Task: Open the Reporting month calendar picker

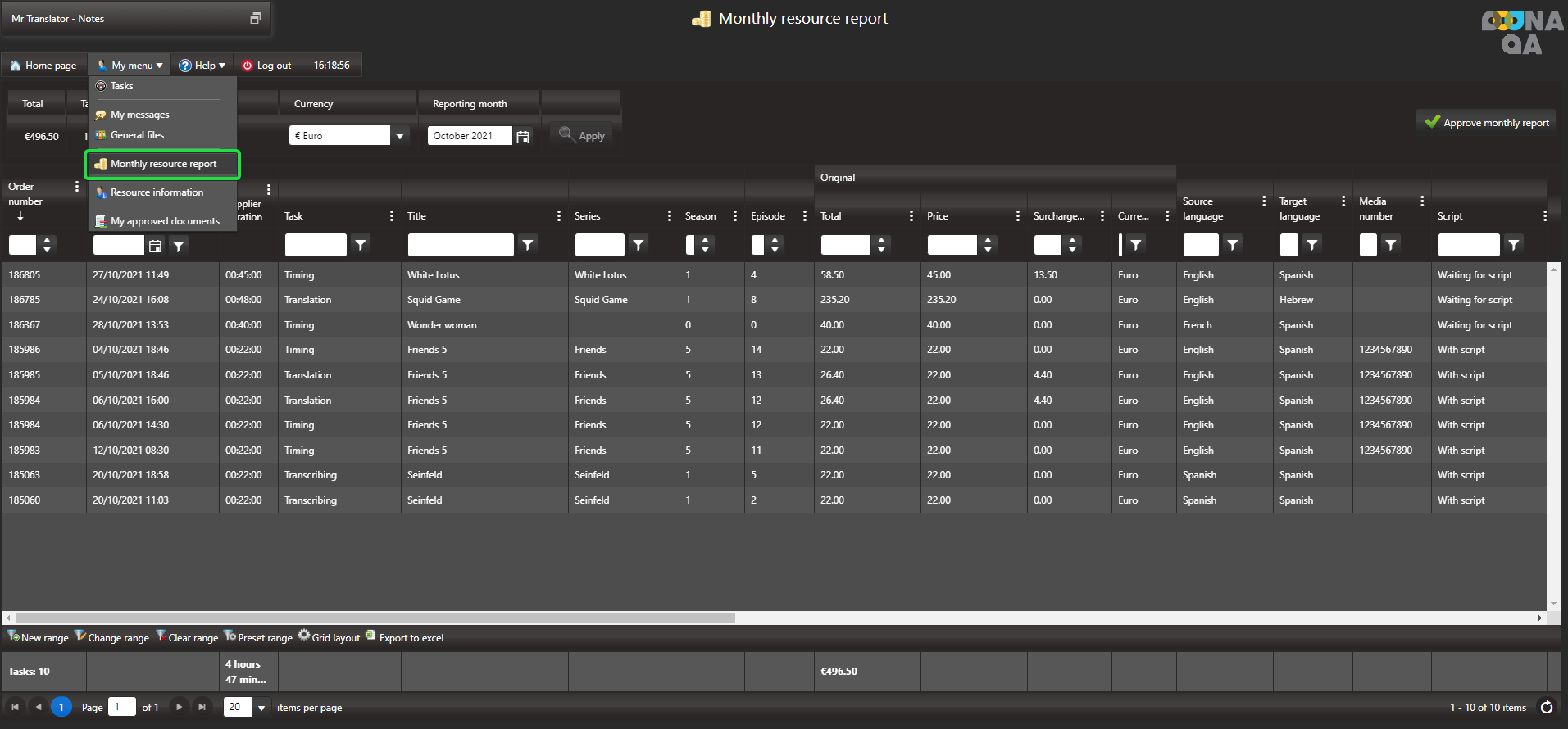Action: pyautogui.click(x=523, y=136)
